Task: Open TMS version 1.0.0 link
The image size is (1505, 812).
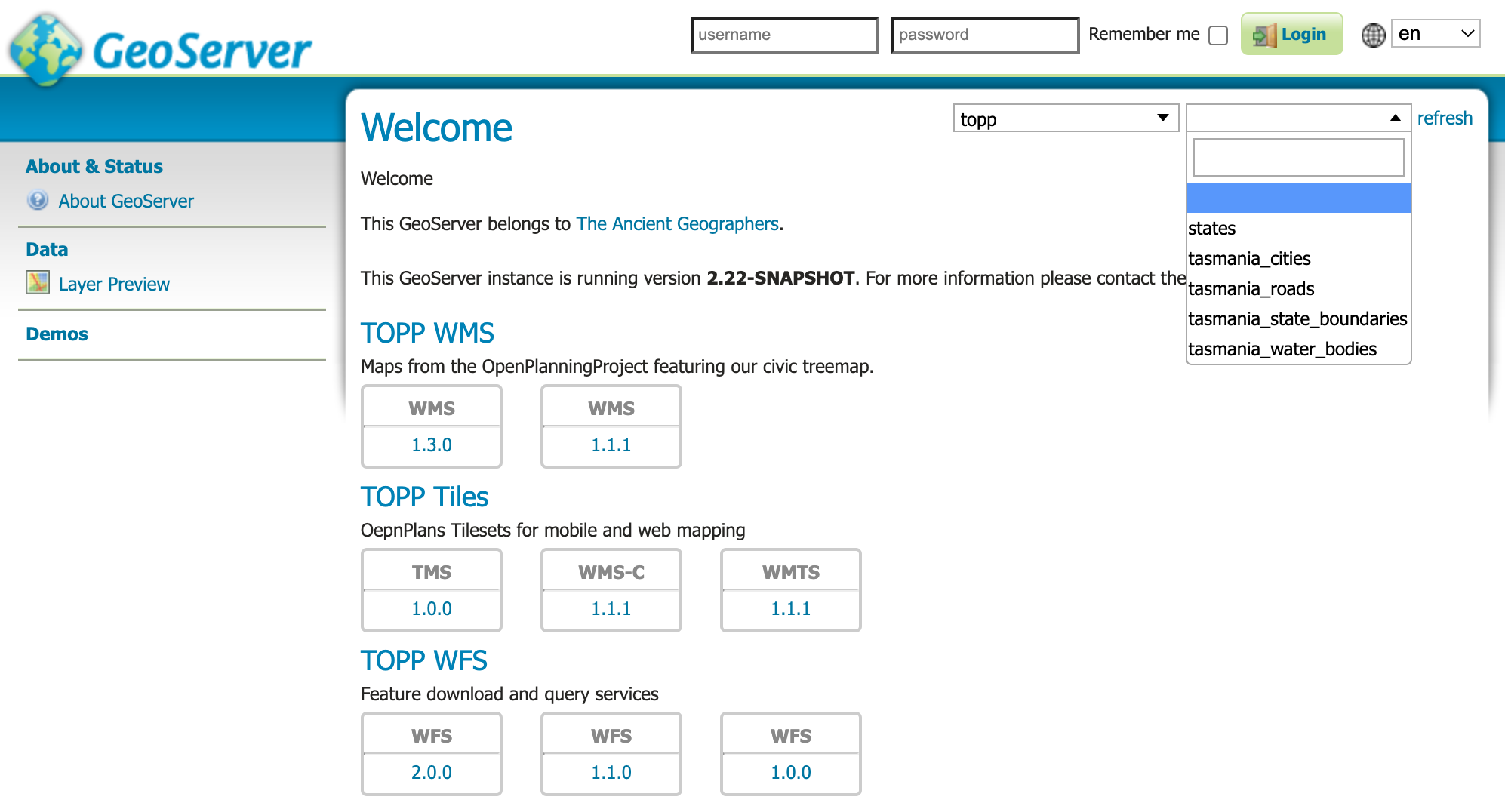Action: tap(432, 608)
